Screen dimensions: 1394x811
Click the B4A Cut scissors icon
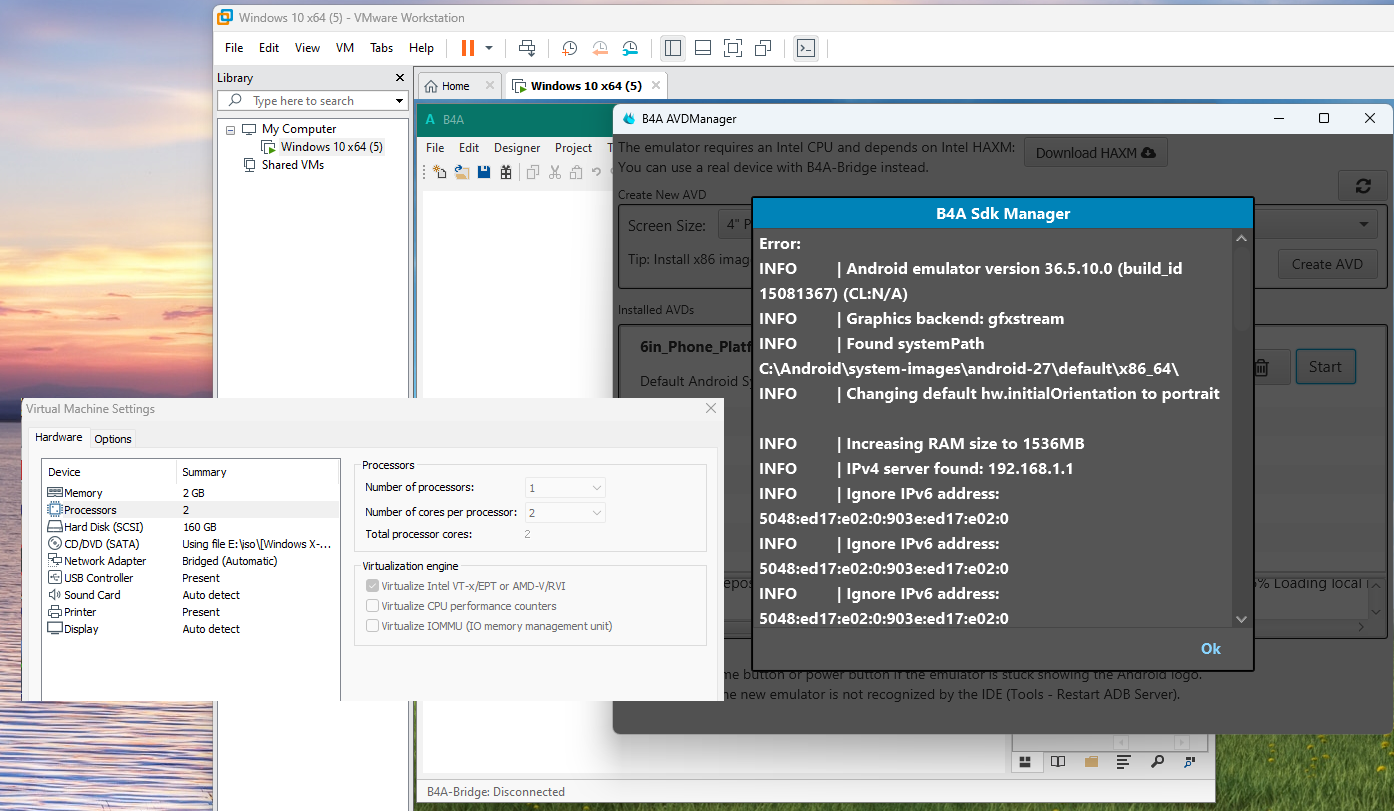tap(554, 172)
